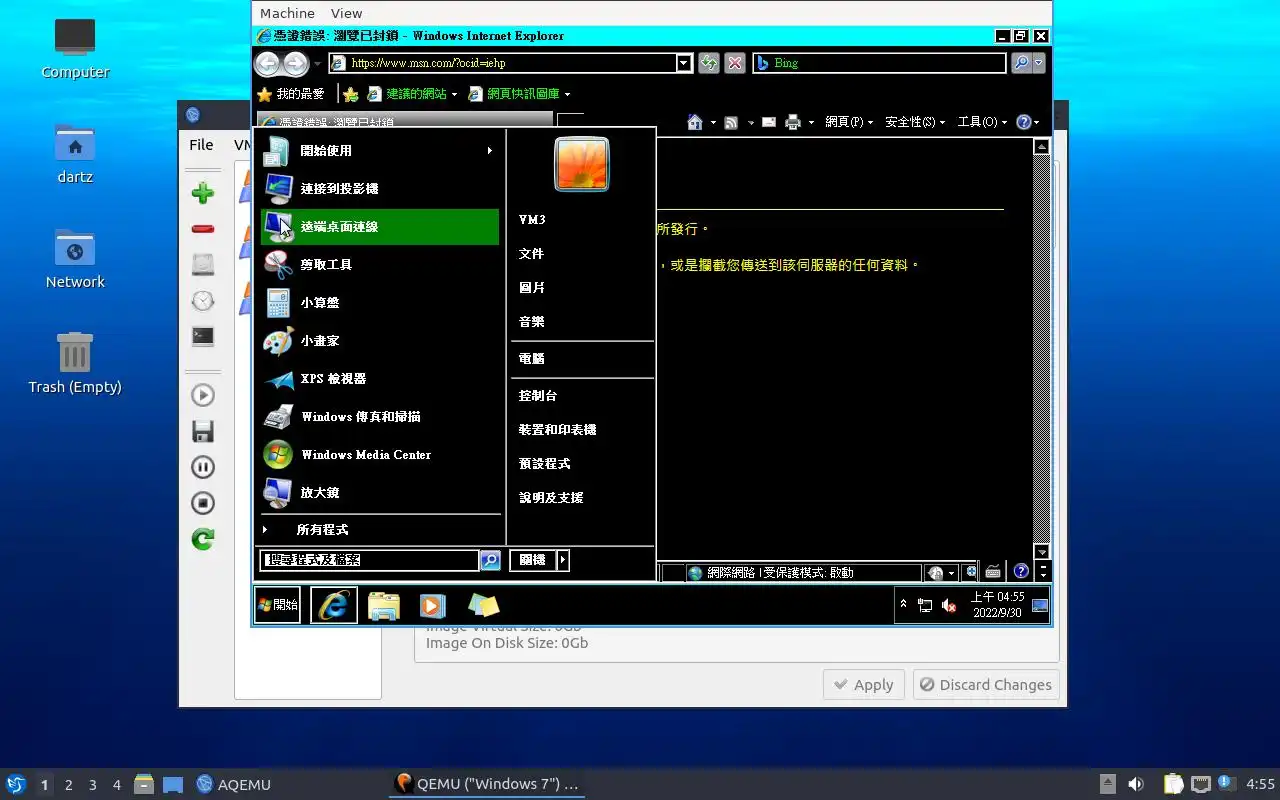Image resolution: width=1280 pixels, height=800 pixels.
Task: Click the 關機 shut down button
Action: click(x=533, y=560)
